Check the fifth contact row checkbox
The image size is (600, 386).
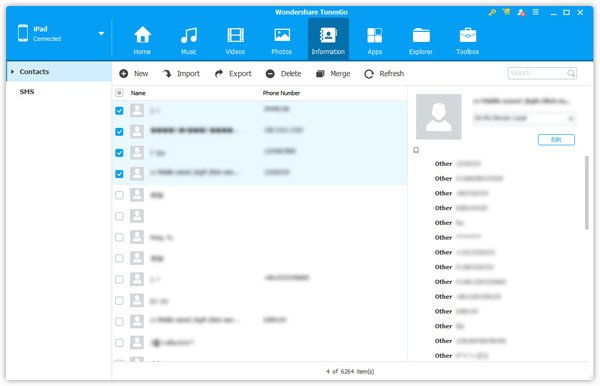119,195
